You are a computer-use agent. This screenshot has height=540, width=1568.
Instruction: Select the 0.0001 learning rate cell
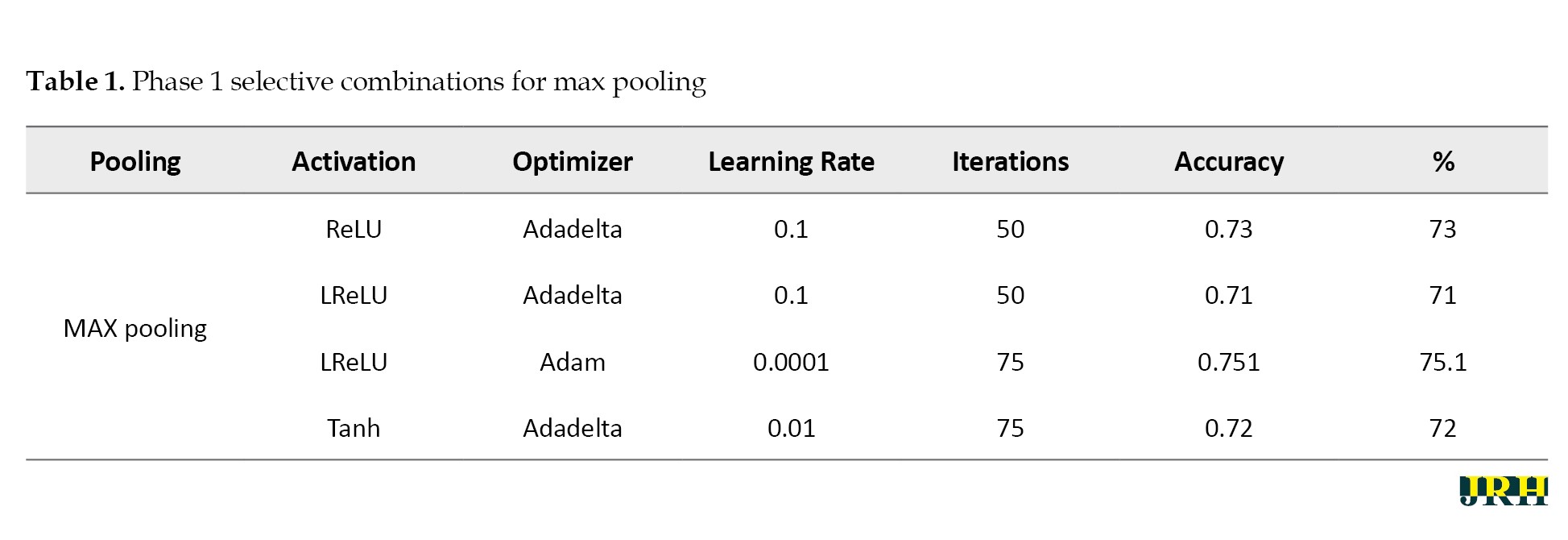[791, 363]
